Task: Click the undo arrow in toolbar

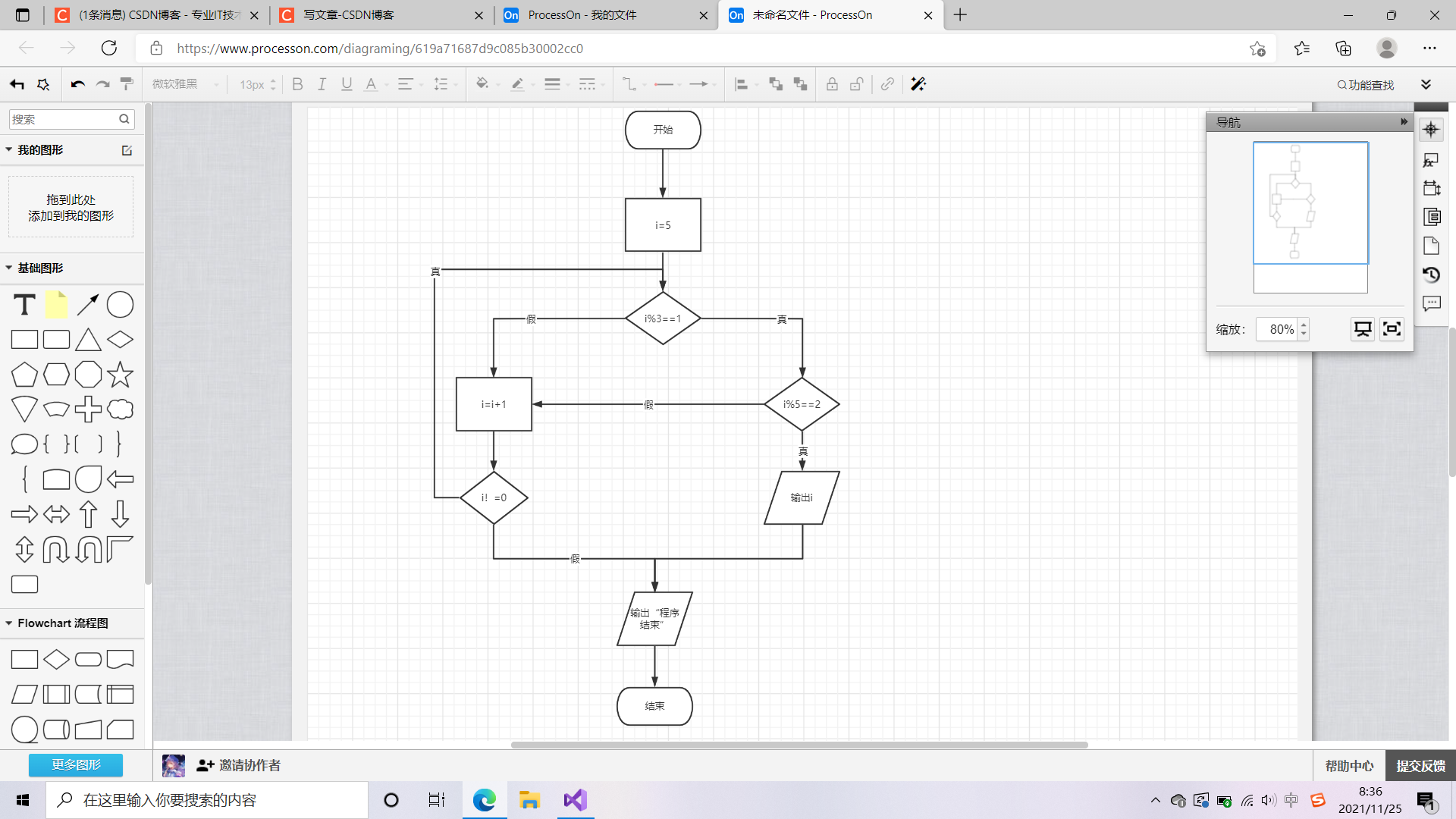Action: pyautogui.click(x=77, y=84)
